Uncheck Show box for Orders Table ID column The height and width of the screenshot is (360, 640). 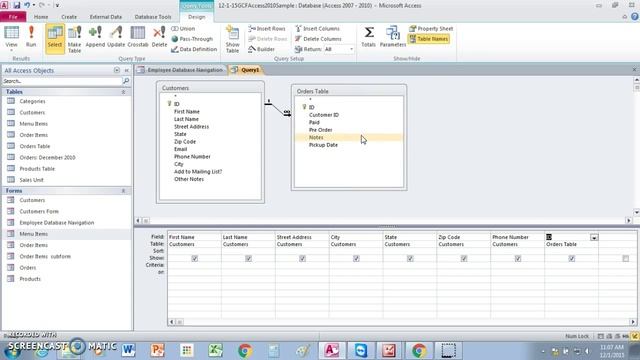point(572,258)
